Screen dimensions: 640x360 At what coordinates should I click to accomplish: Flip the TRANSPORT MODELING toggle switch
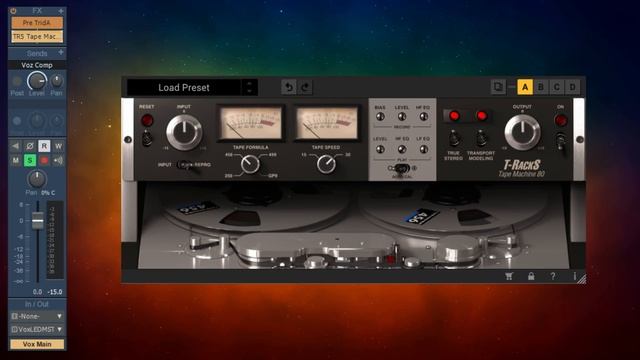coord(482,138)
